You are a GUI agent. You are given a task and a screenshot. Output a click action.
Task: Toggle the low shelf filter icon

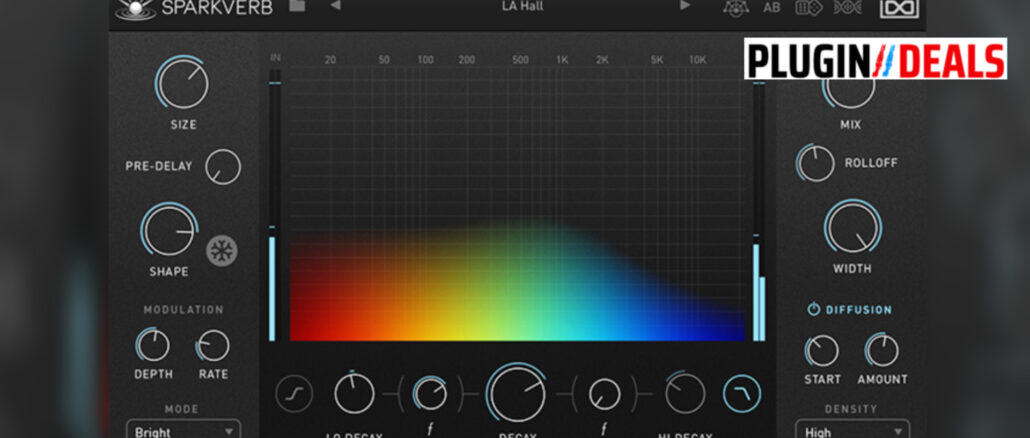point(294,394)
